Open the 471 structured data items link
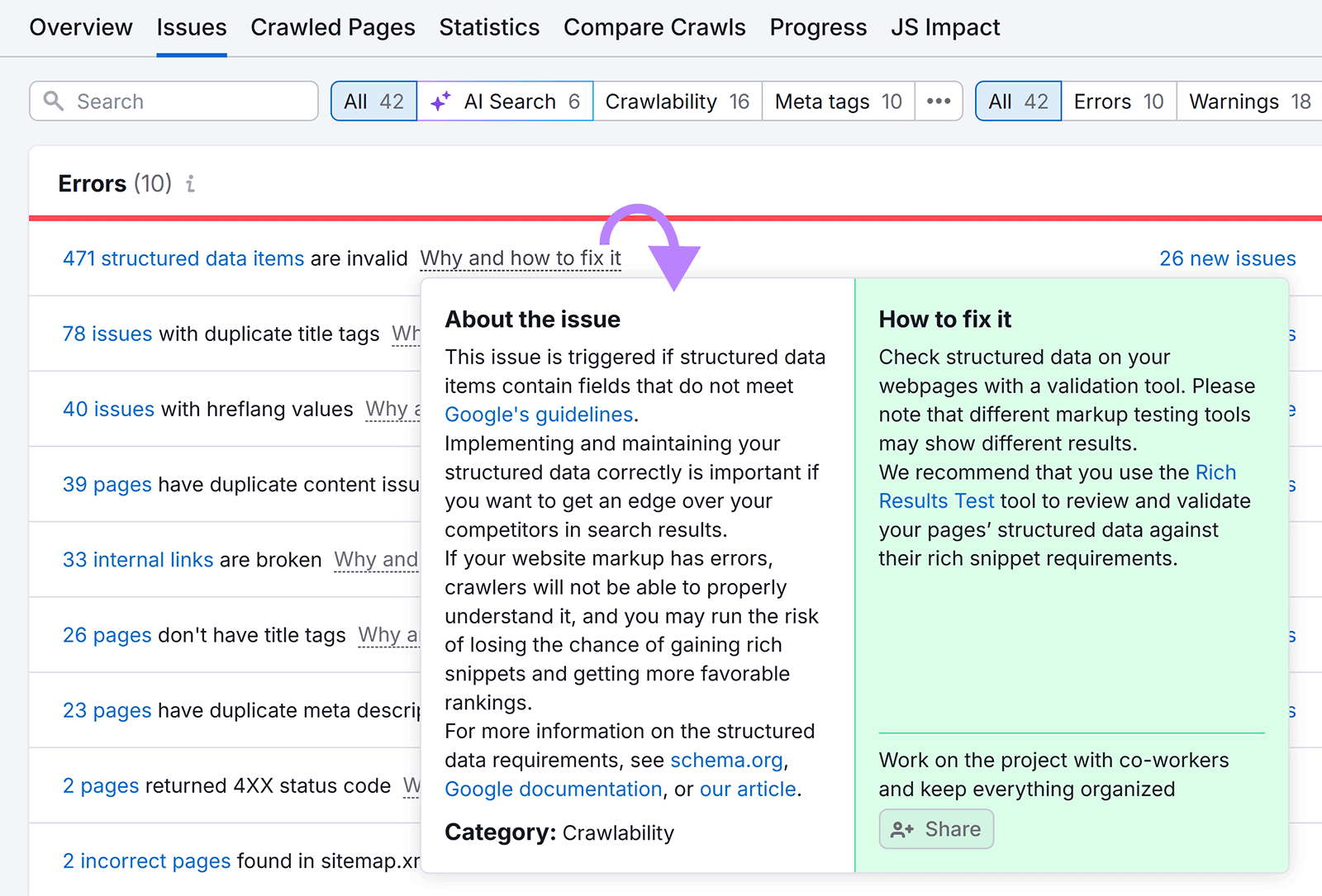 (x=183, y=258)
